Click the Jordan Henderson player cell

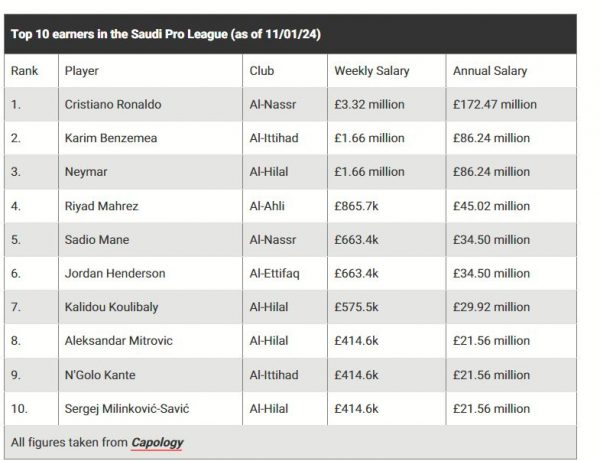[115, 274]
